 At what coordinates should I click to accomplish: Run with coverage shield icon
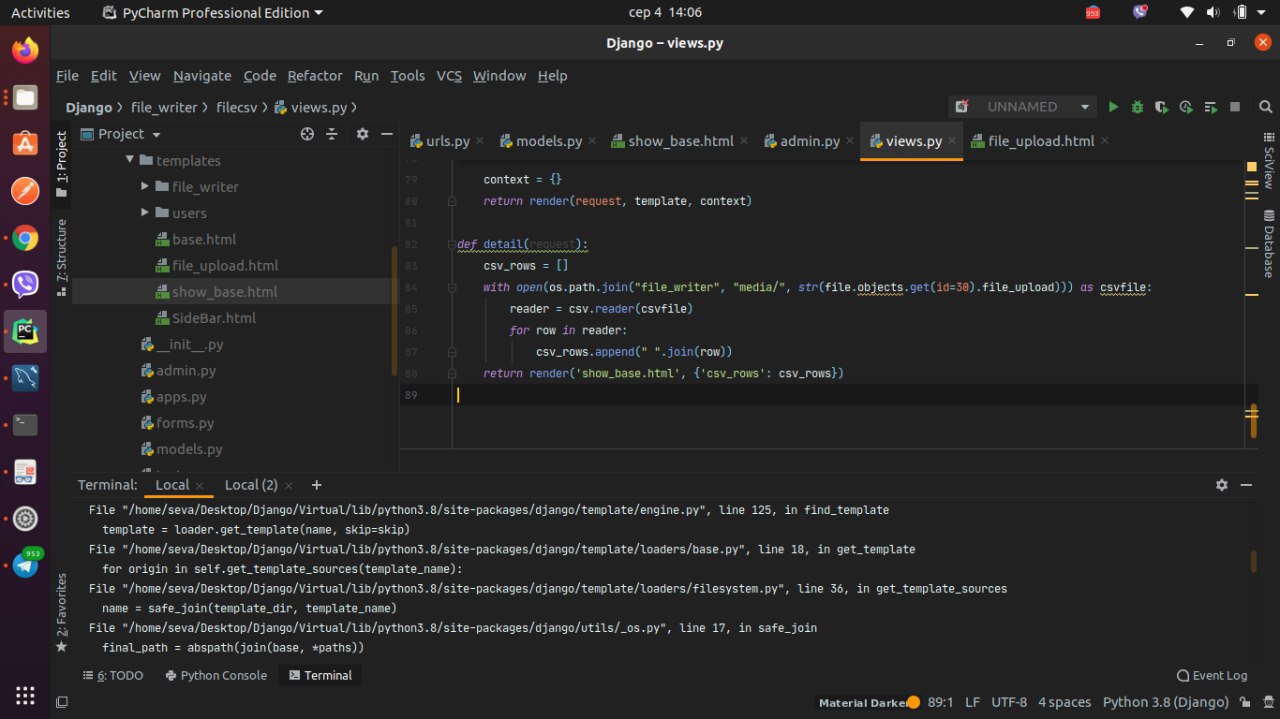tap(1161, 106)
